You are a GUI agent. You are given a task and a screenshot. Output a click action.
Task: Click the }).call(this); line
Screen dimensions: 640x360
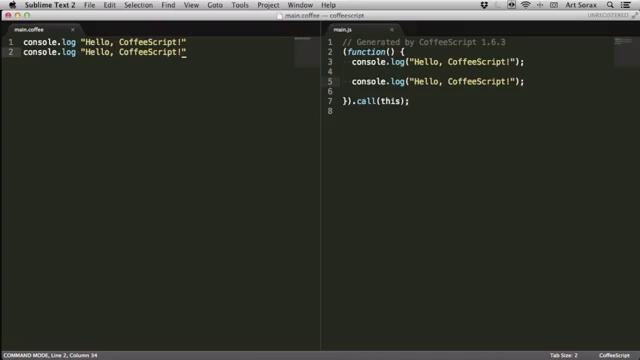pos(376,101)
